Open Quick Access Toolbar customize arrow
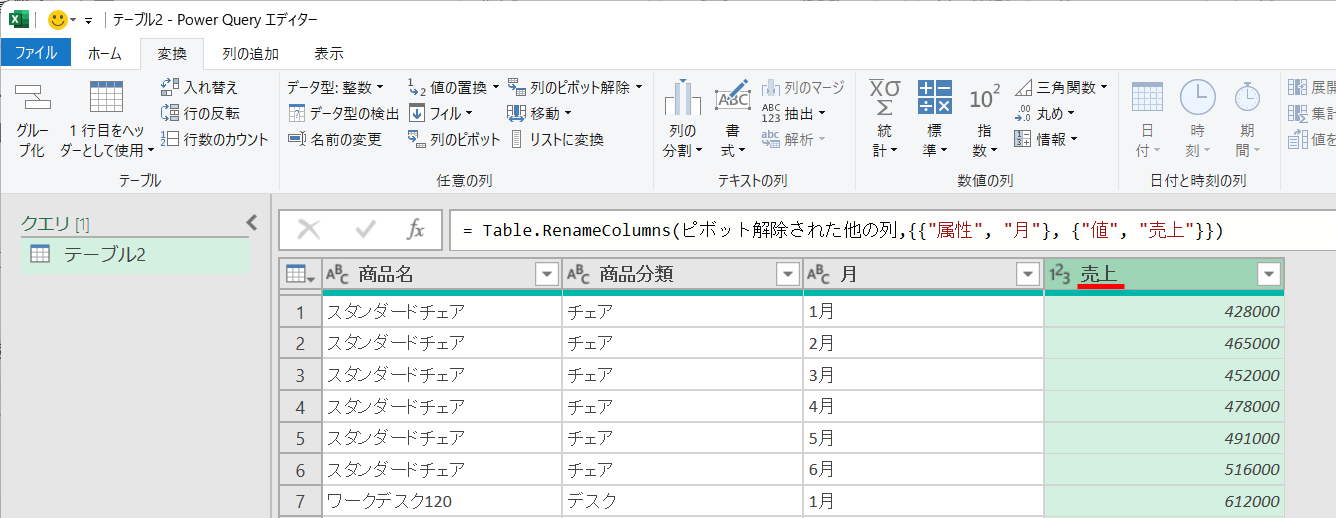This screenshot has height=518, width=1336. [x=88, y=20]
